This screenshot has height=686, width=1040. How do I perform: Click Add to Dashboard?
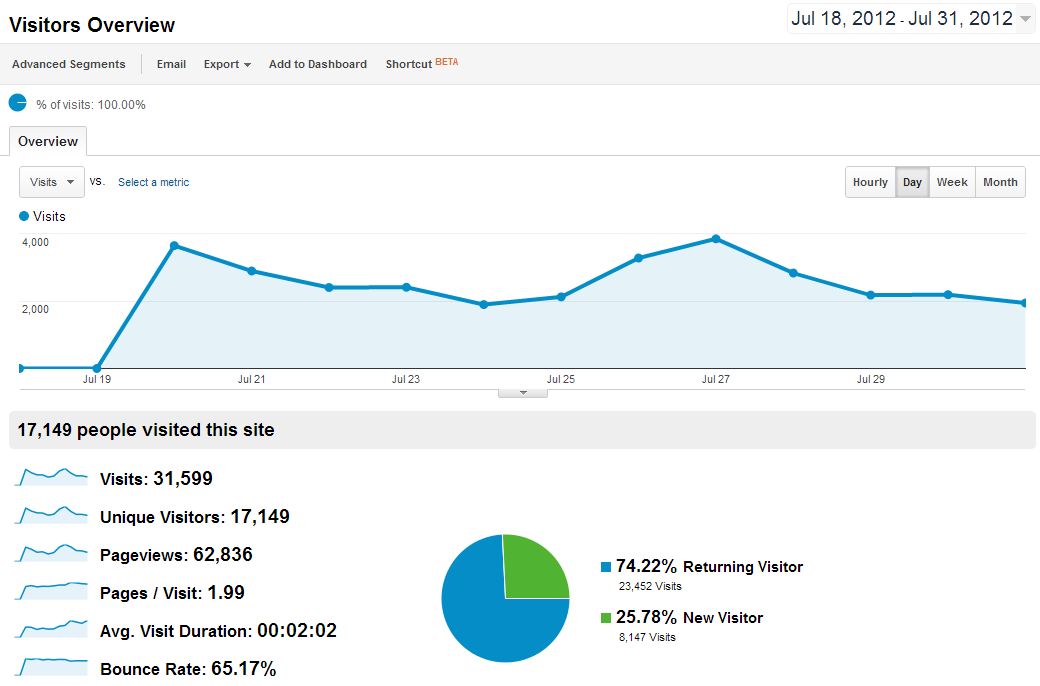tap(318, 64)
